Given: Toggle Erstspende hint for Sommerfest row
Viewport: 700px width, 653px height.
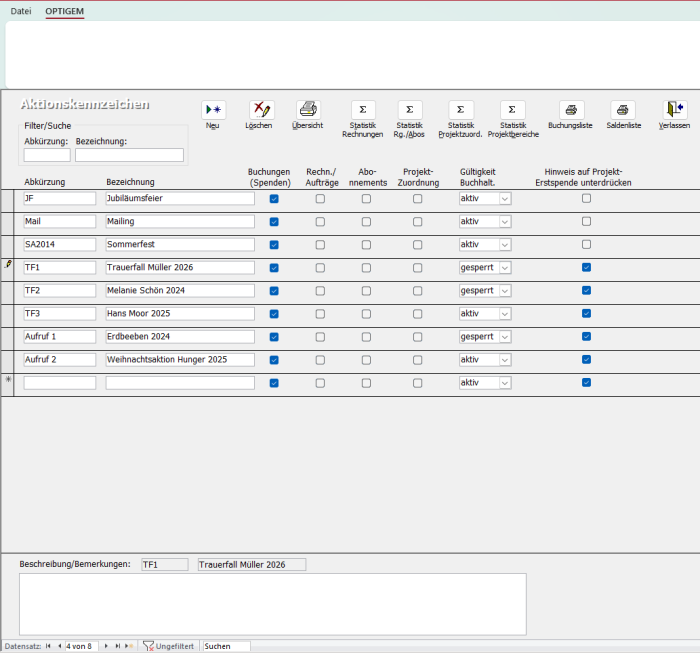Looking at the screenshot, I should tap(586, 245).
